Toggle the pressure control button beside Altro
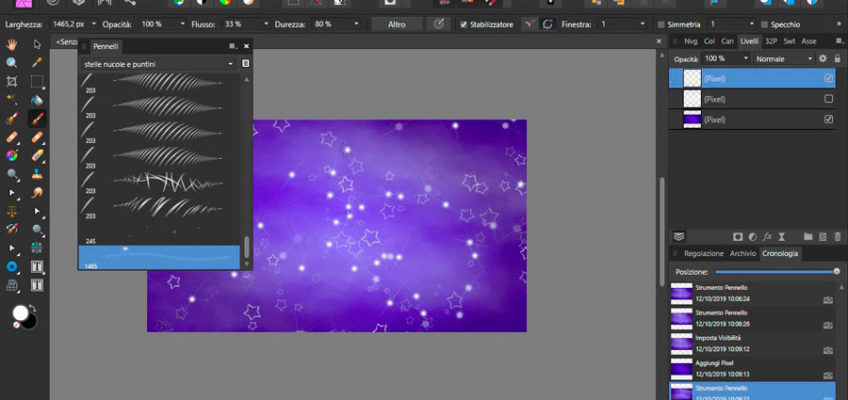This screenshot has width=848, height=400. tap(439, 24)
